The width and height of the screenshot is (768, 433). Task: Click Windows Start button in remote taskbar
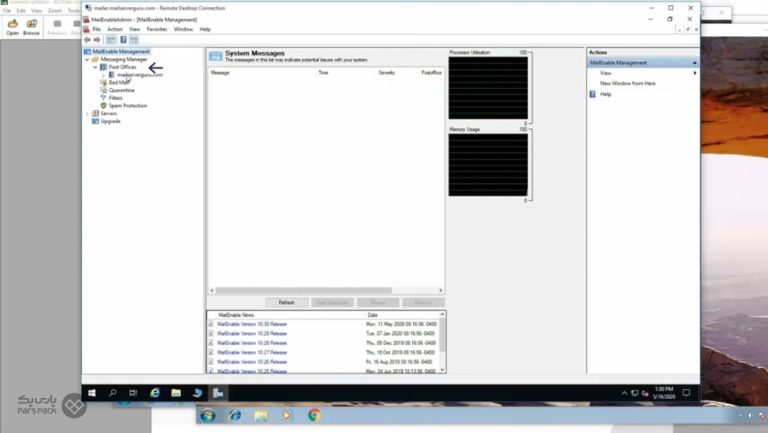click(x=91, y=393)
